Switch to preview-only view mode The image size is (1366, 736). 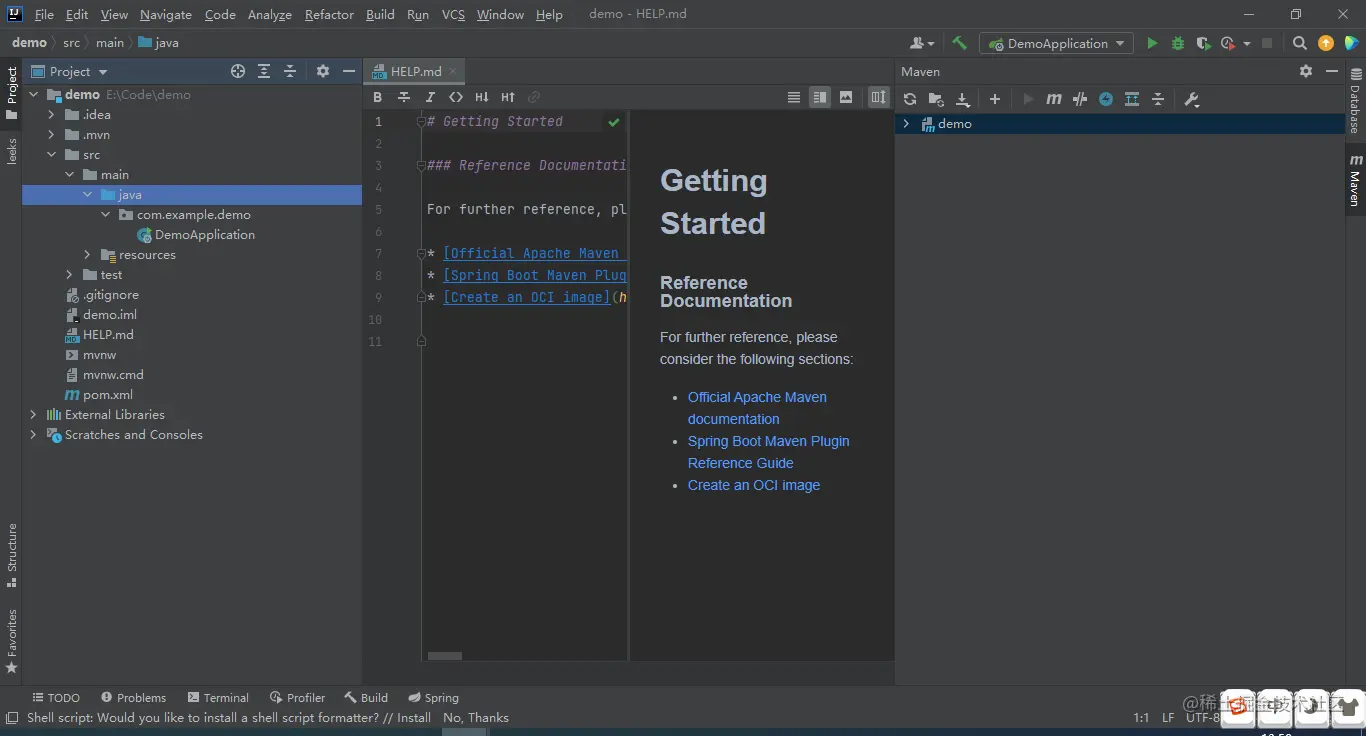[x=846, y=97]
